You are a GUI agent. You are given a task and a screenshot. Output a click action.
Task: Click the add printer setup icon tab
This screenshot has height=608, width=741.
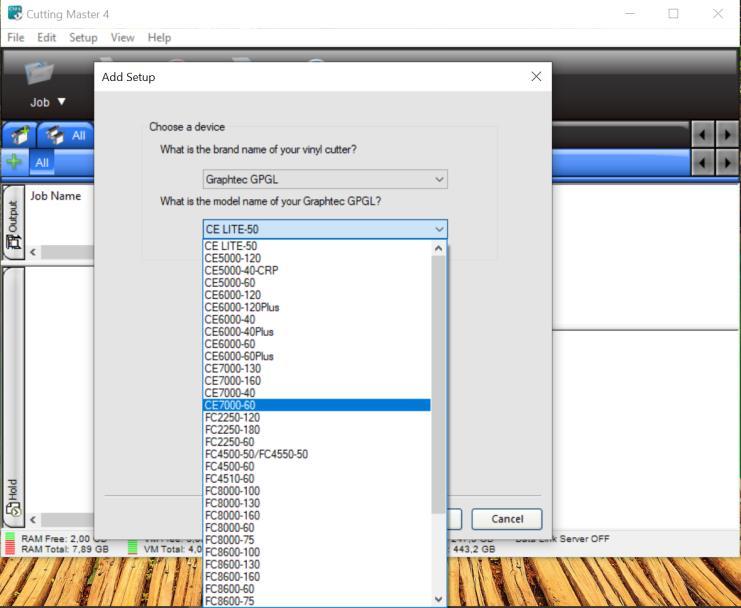(x=20, y=136)
